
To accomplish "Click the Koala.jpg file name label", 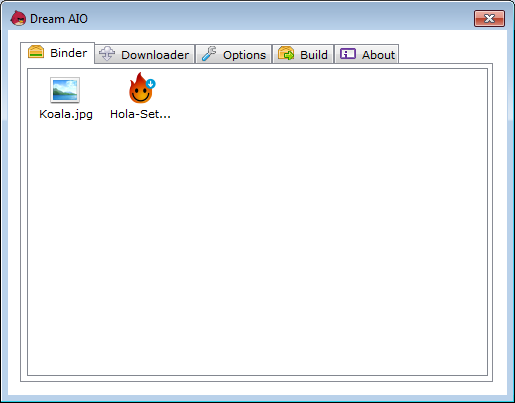I will (66, 114).
